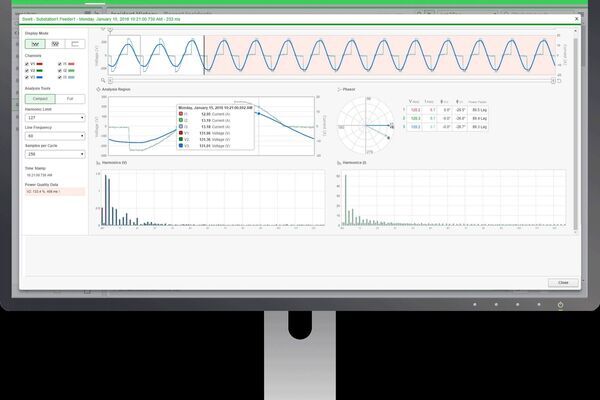Image resolution: width=600 pixels, height=400 pixels.
Task: Open the Harmonic Limit dropdown
Action: pyautogui.click(x=56, y=117)
